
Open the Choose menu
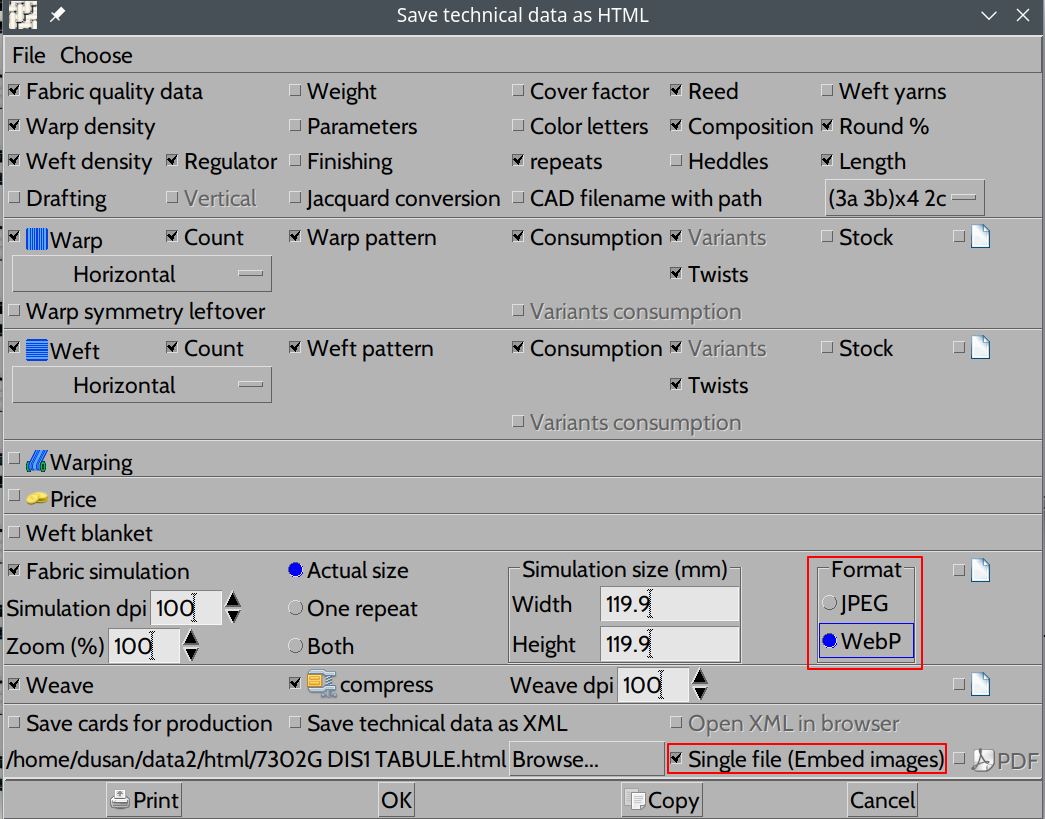click(96, 56)
